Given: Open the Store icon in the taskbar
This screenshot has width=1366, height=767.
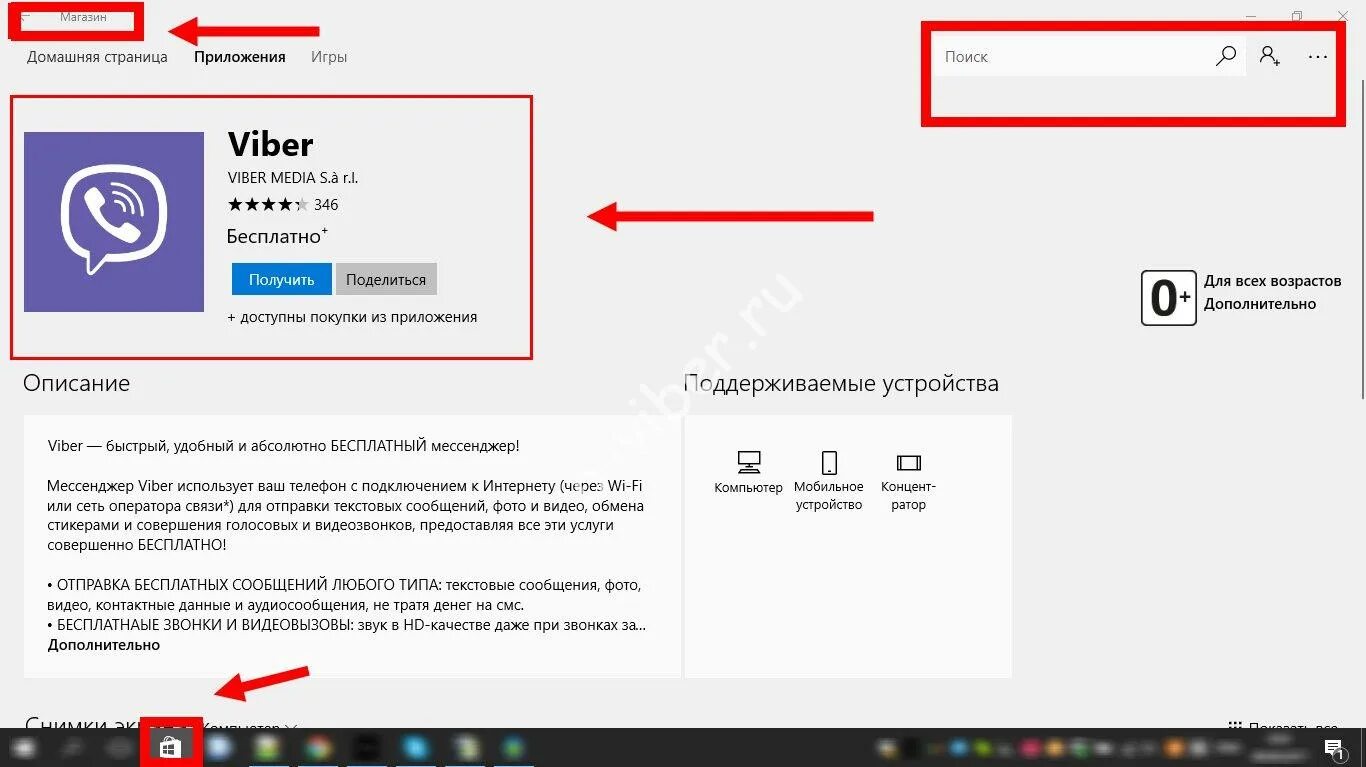Looking at the screenshot, I should tap(170, 747).
